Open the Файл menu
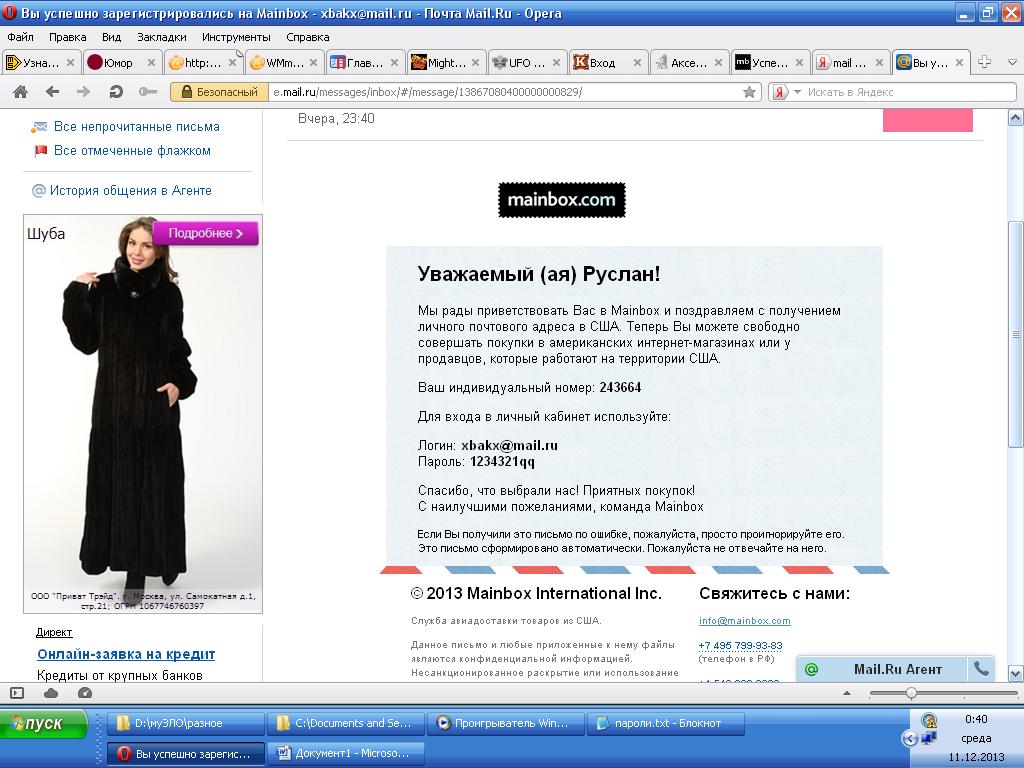 pos(21,37)
